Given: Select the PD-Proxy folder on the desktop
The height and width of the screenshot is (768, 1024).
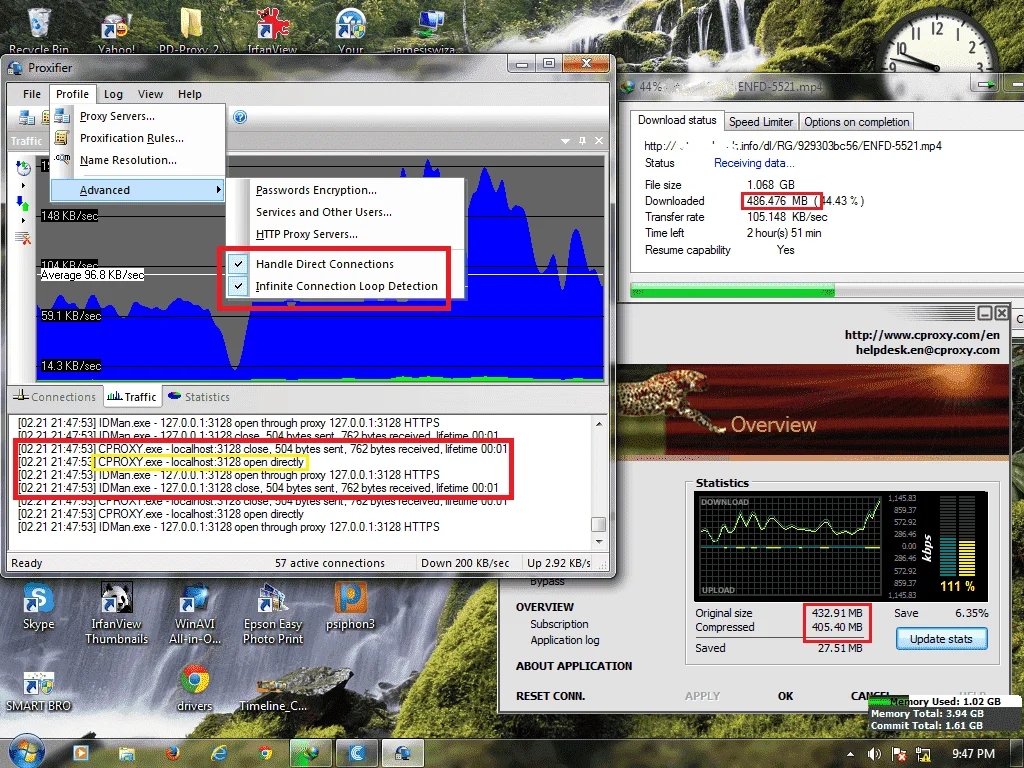Looking at the screenshot, I should pyautogui.click(x=193, y=30).
